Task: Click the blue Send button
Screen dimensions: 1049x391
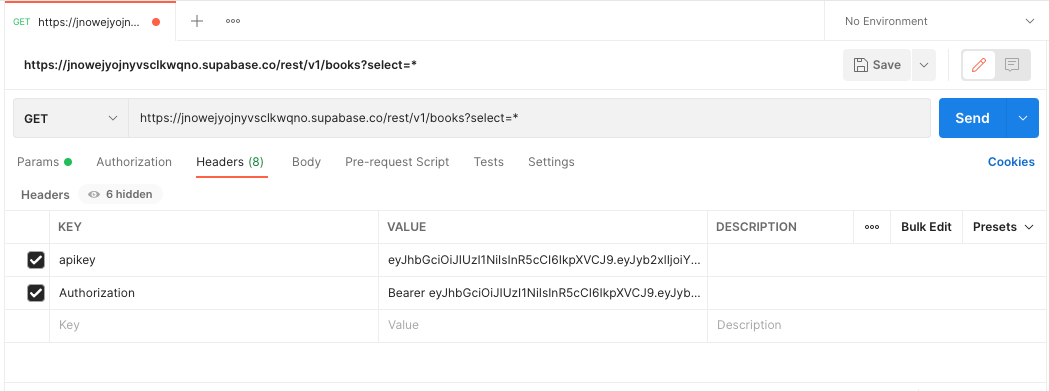Action: [x=973, y=119]
